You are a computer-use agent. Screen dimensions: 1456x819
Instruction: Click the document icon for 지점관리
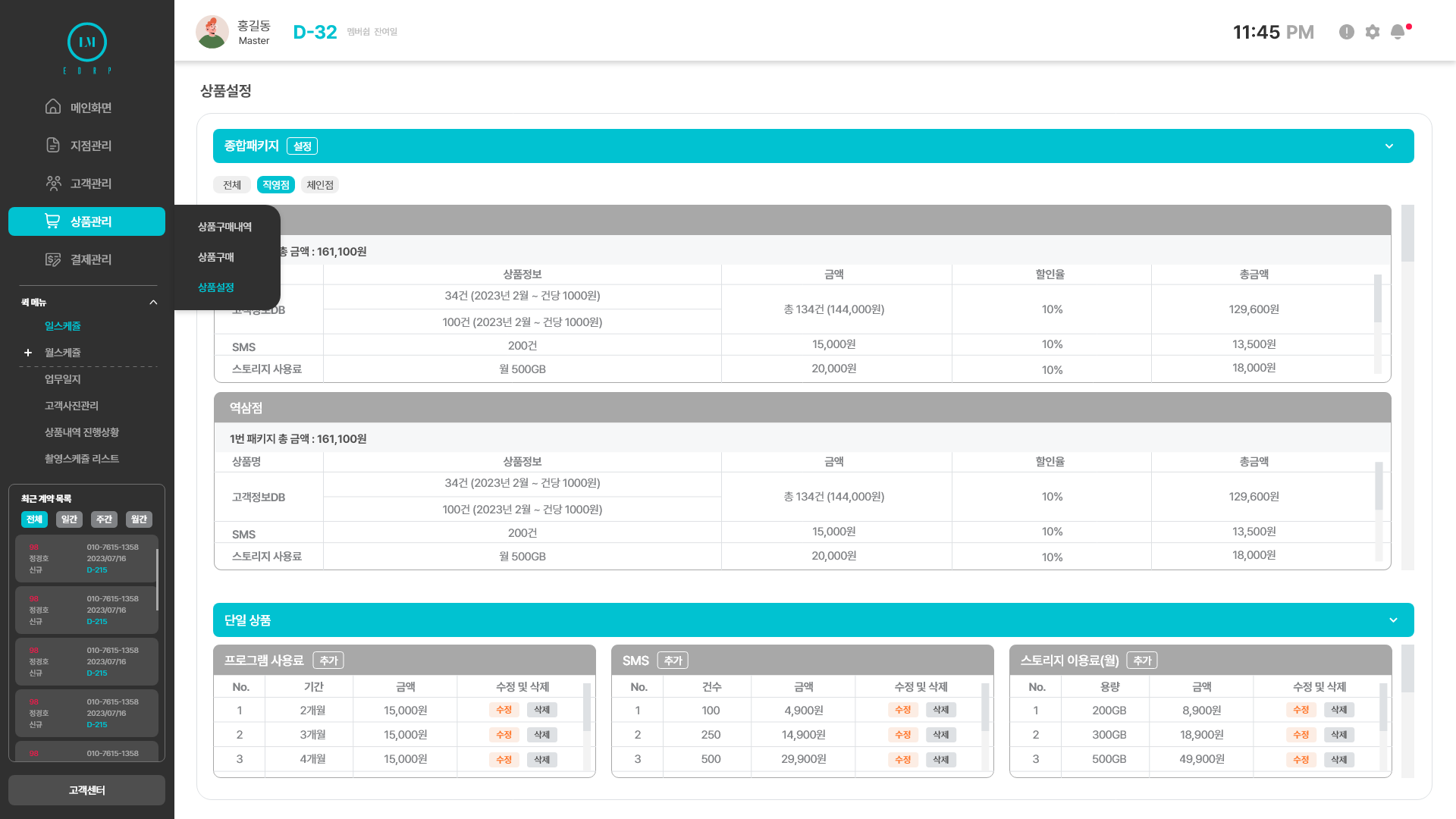tap(53, 145)
